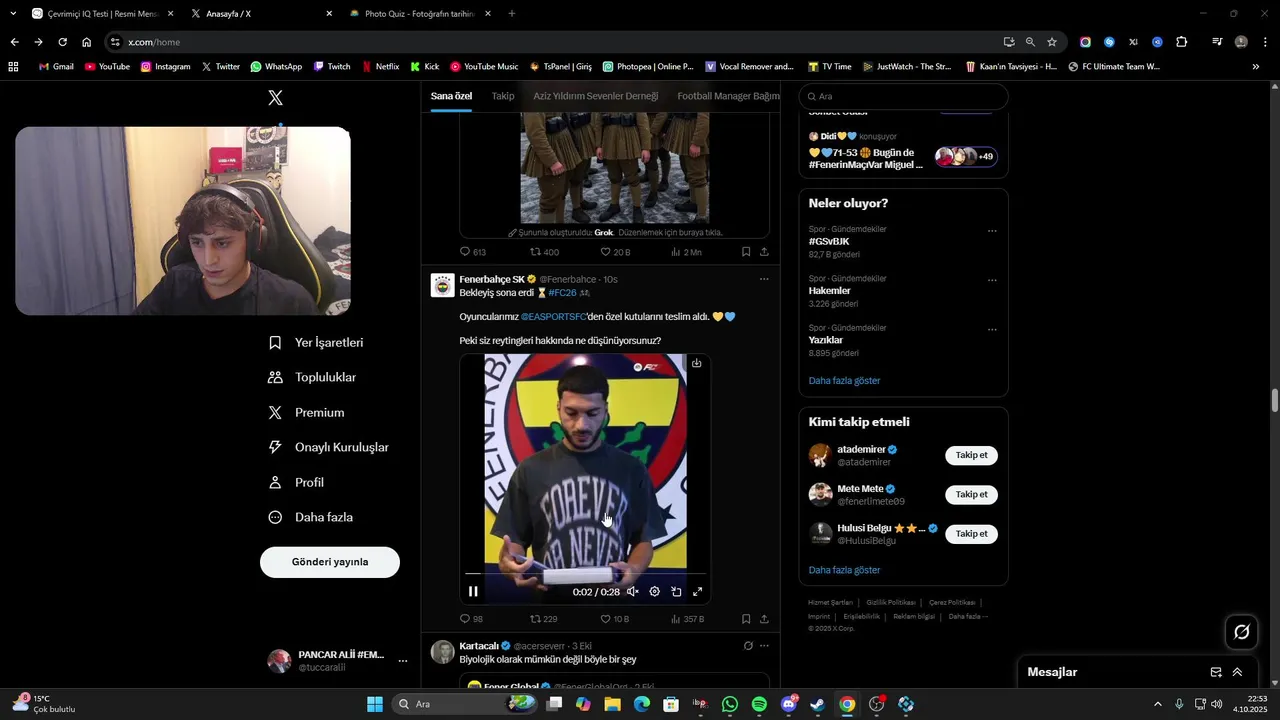Open @EASPORTSFC mention link

[x=553, y=317]
